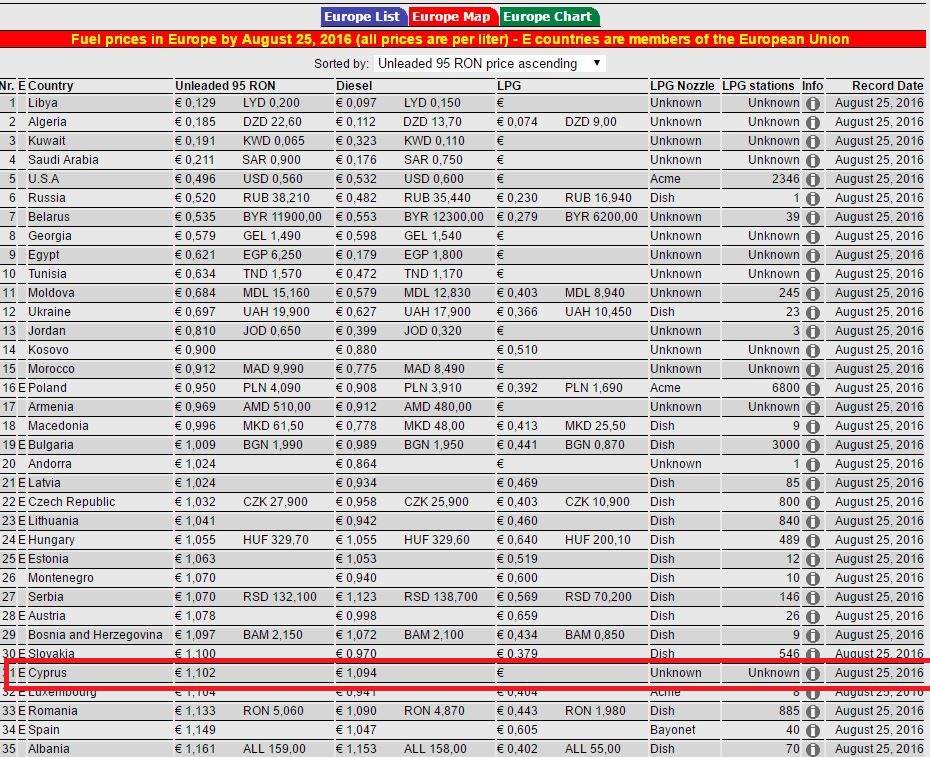Click the 'Albania' country cell
Viewport: 930px width, 757px height.
[x=49, y=749]
